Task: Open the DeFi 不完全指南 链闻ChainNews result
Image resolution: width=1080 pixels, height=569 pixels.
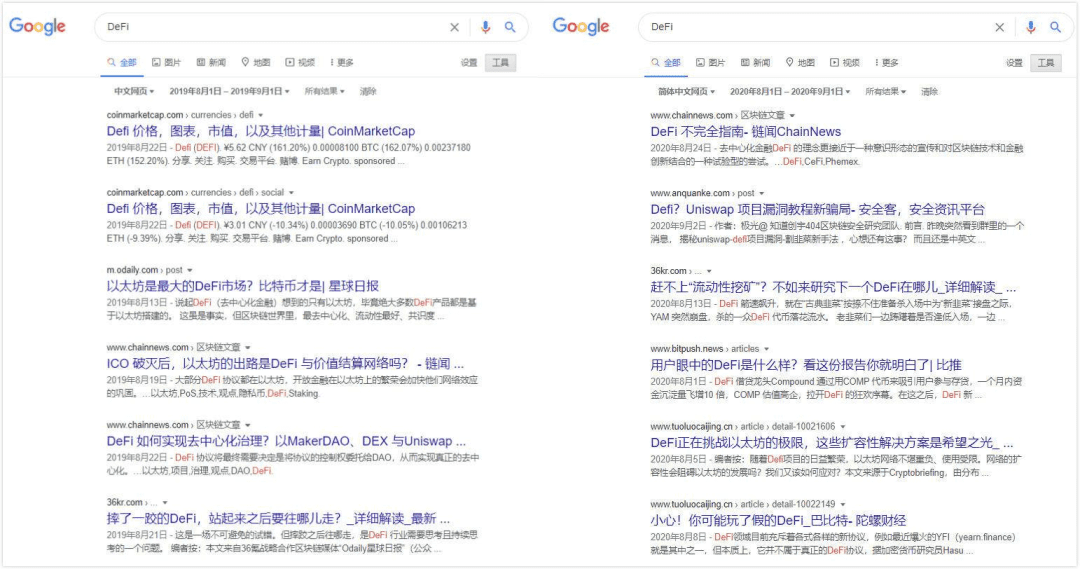Action: point(746,132)
